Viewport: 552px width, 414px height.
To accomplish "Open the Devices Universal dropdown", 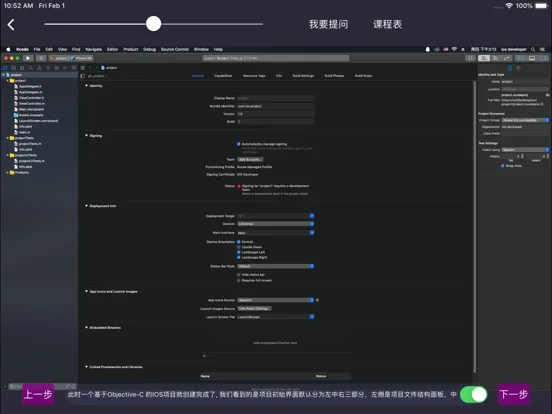I will point(276,224).
